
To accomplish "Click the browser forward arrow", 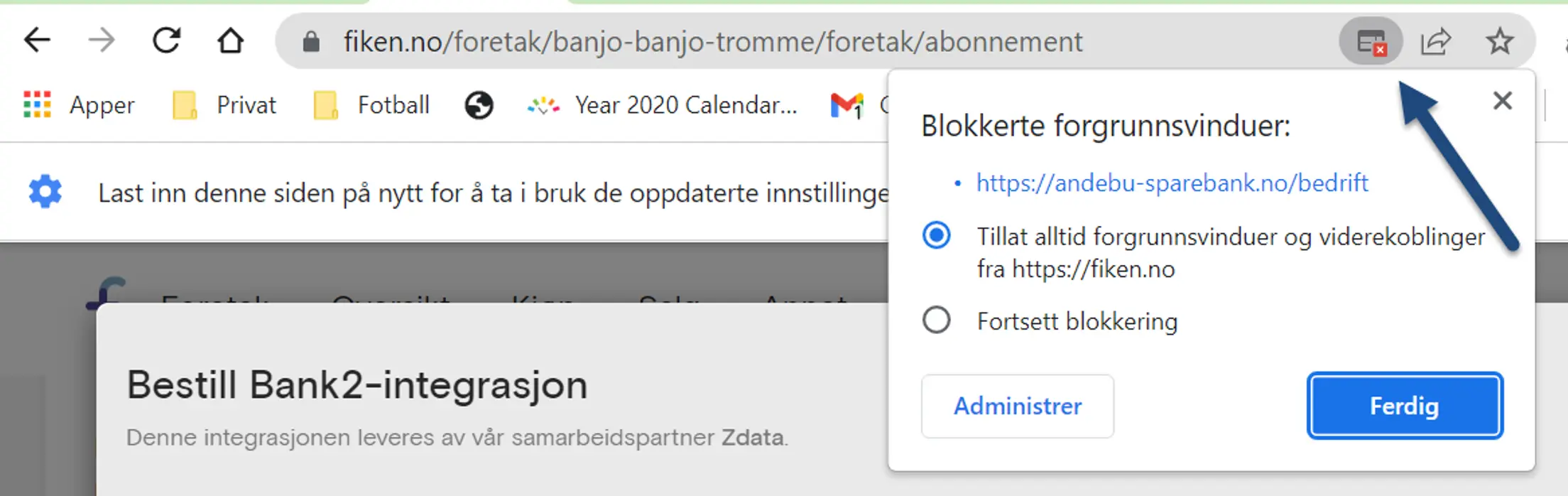I will tap(101, 41).
